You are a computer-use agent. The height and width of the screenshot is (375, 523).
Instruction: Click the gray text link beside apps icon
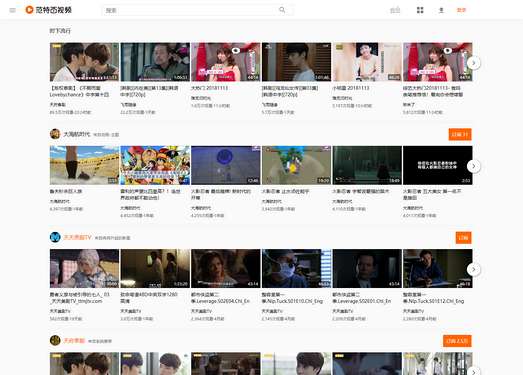point(395,10)
